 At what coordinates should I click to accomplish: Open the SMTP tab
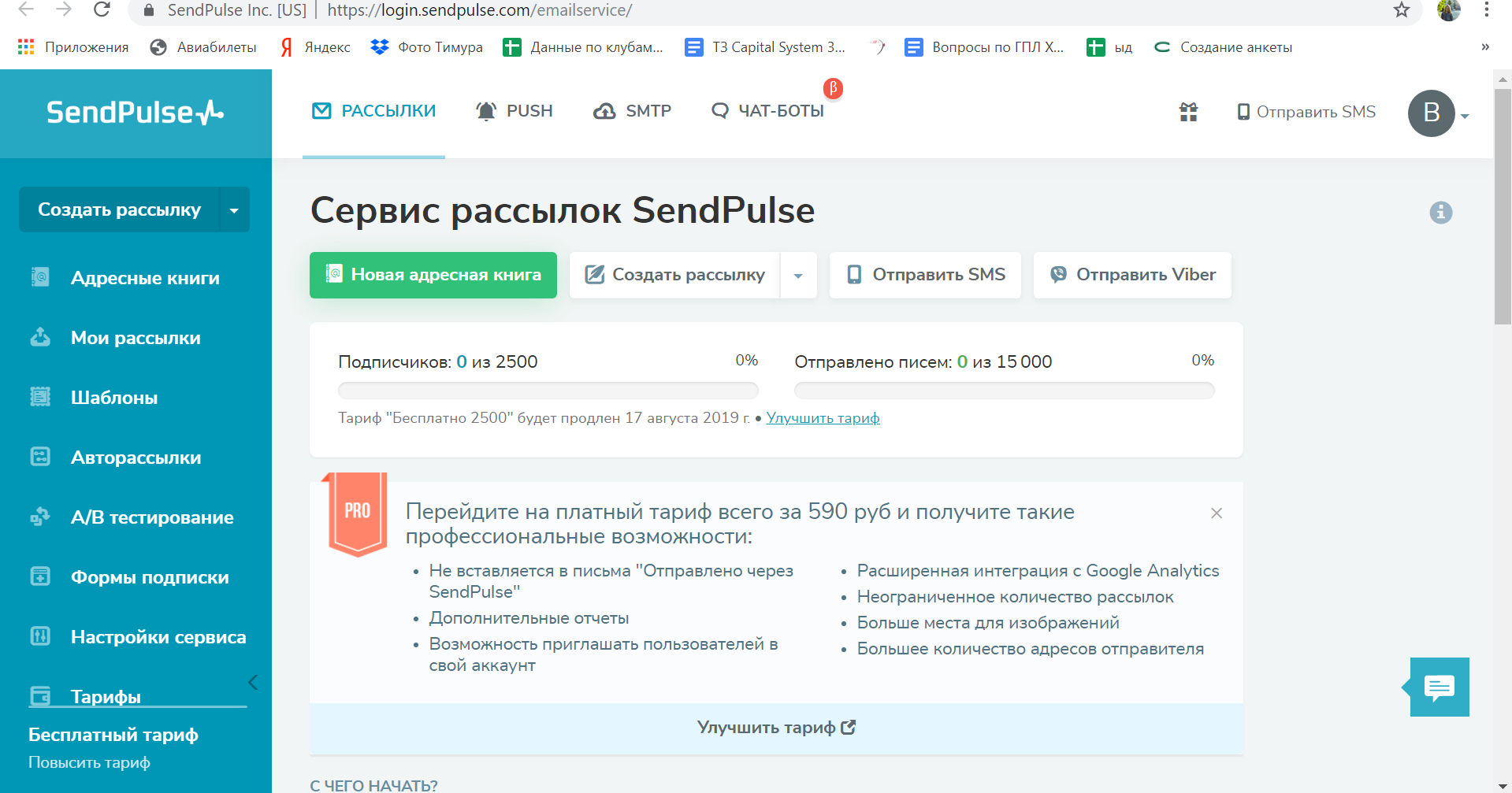click(x=632, y=111)
